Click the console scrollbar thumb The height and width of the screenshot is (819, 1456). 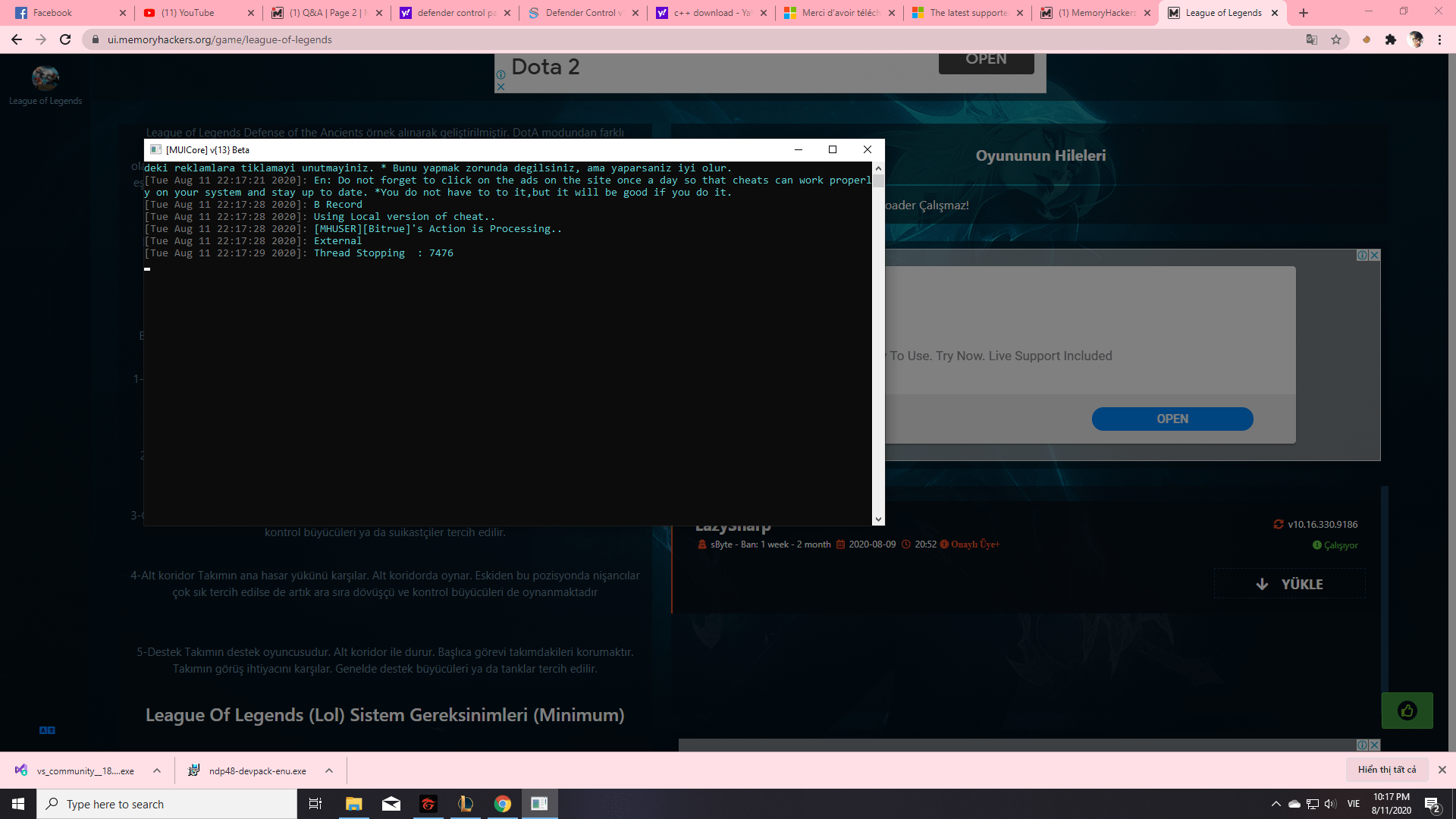click(878, 180)
